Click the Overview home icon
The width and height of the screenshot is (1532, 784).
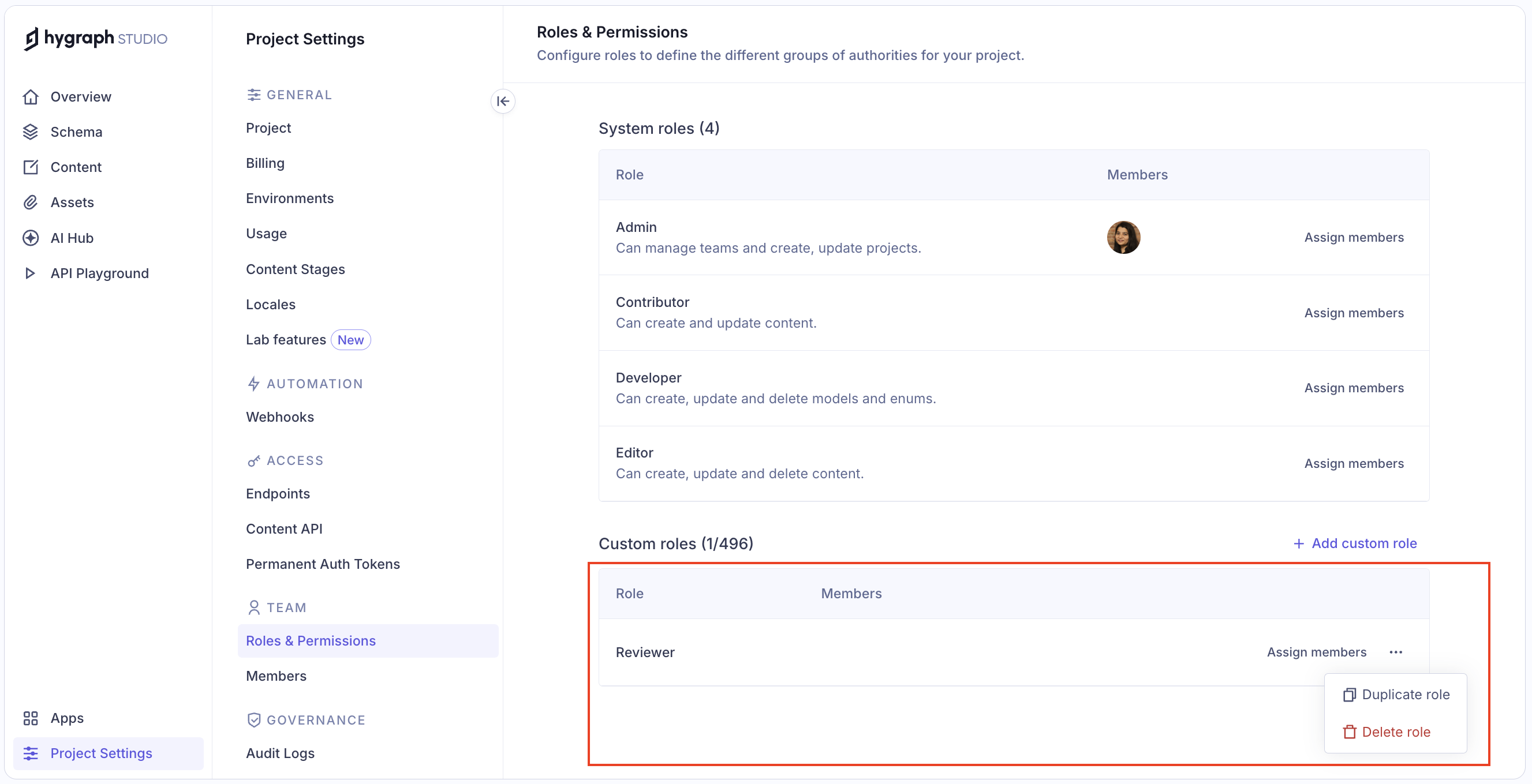click(31, 97)
